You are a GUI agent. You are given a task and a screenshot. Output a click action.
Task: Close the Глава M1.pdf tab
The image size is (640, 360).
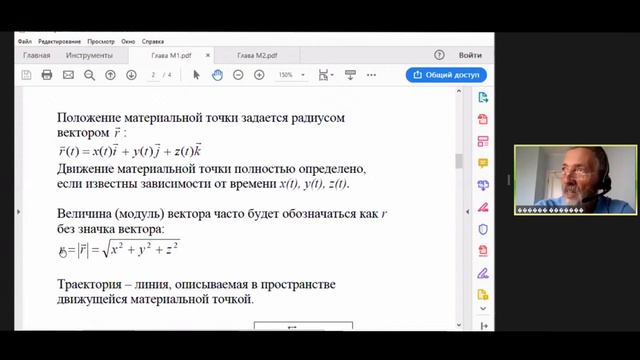tap(207, 55)
